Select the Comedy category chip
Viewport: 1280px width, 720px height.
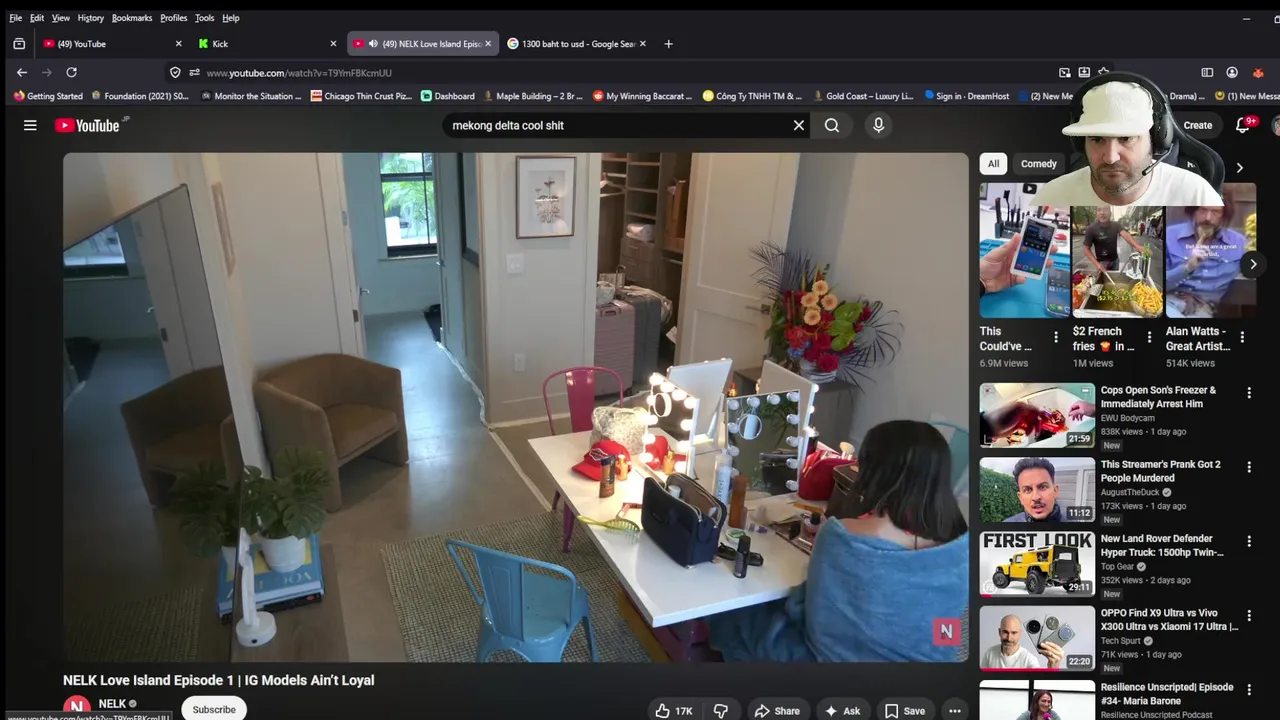pos(1039,164)
